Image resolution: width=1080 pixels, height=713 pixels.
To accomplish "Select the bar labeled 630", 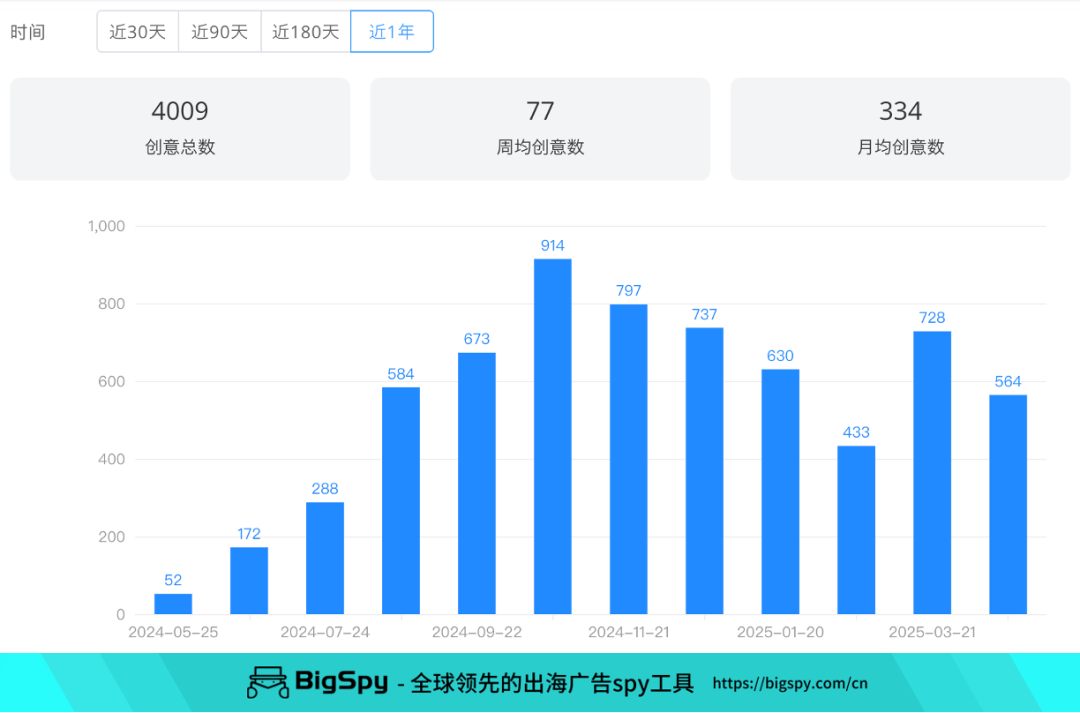I will coord(779,490).
